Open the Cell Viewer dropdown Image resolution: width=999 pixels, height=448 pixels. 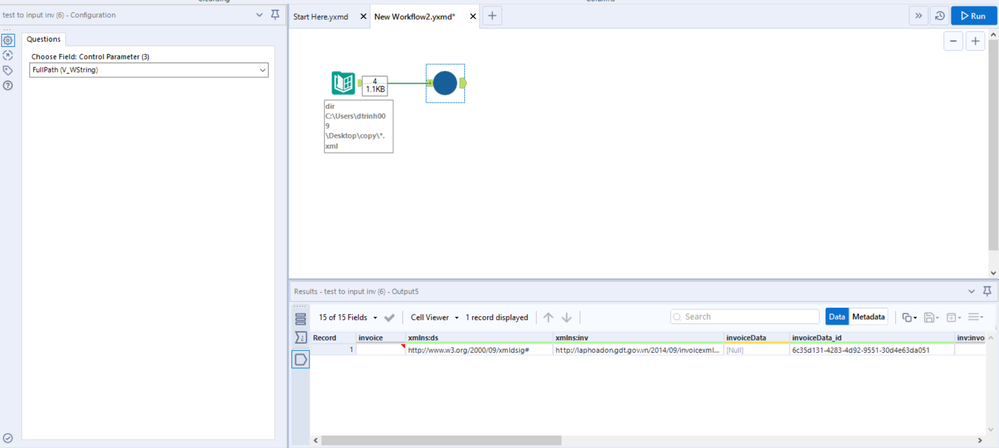435,317
